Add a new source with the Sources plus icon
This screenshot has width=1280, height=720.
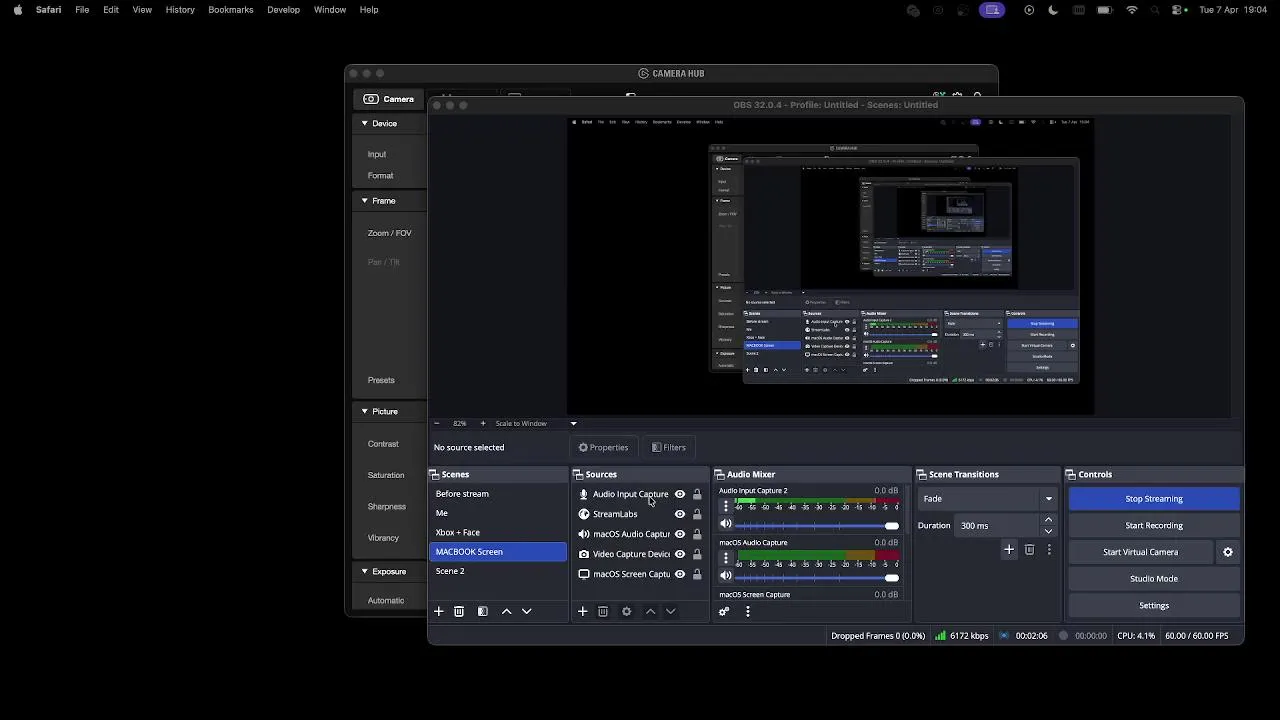pos(582,611)
